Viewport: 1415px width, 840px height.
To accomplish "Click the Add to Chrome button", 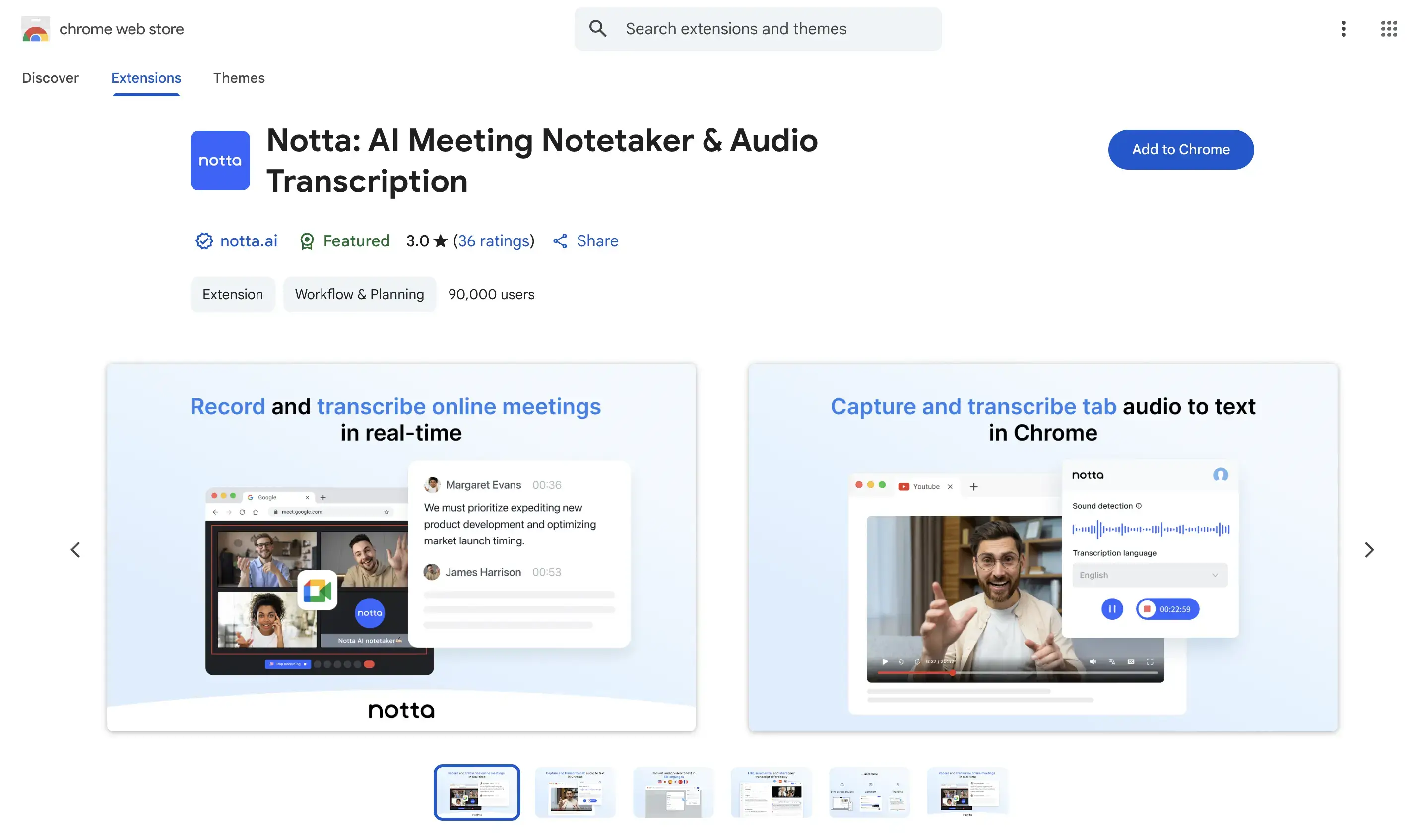I will pyautogui.click(x=1181, y=149).
